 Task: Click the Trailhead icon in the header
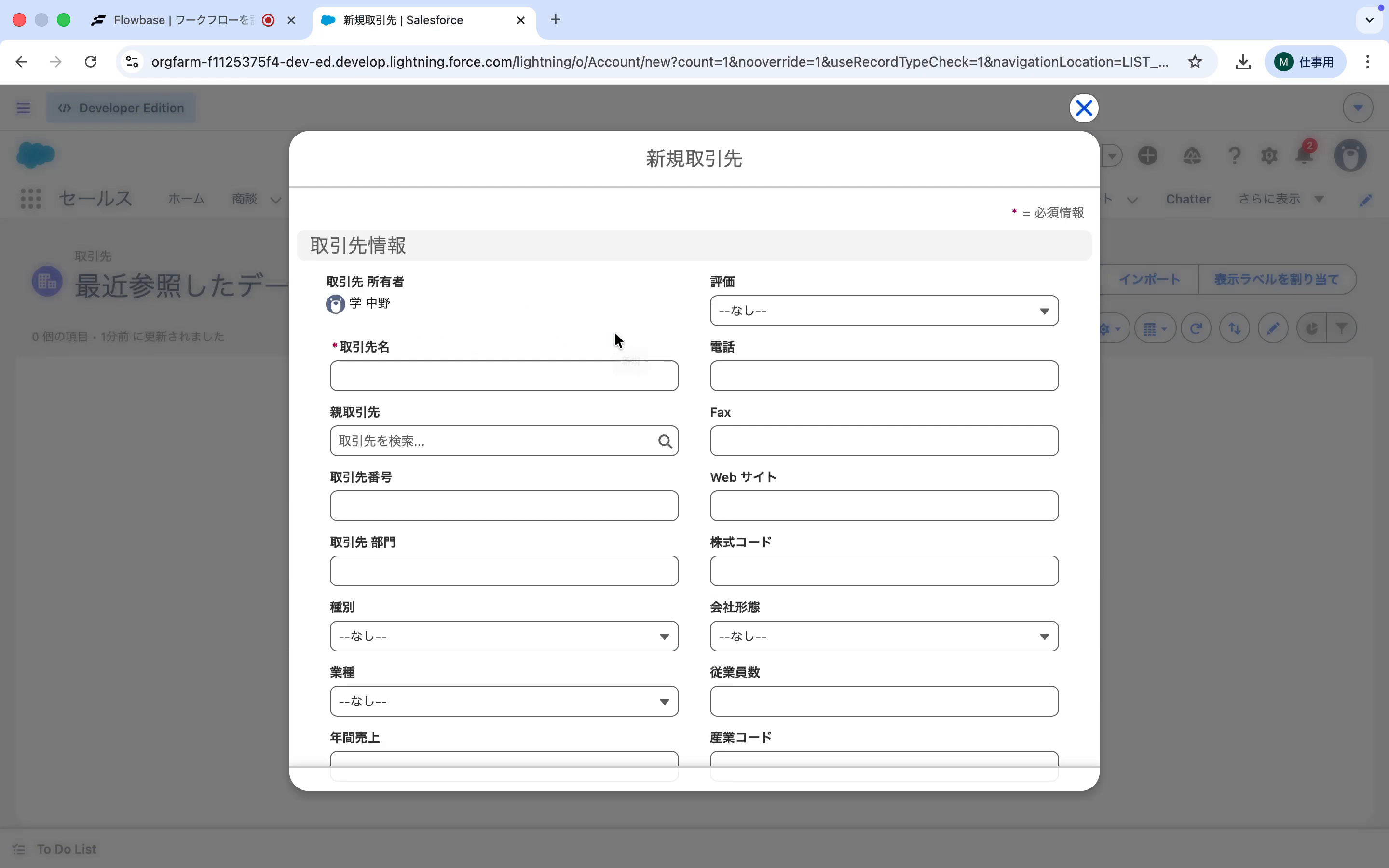(1192, 155)
